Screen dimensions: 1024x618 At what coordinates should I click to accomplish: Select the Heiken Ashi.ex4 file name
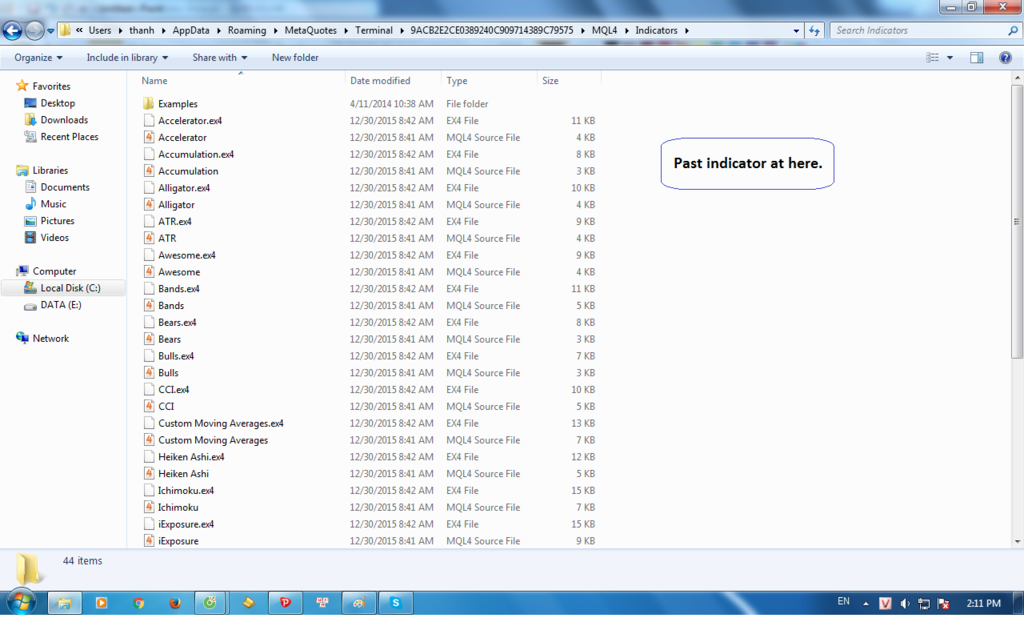click(x=191, y=457)
